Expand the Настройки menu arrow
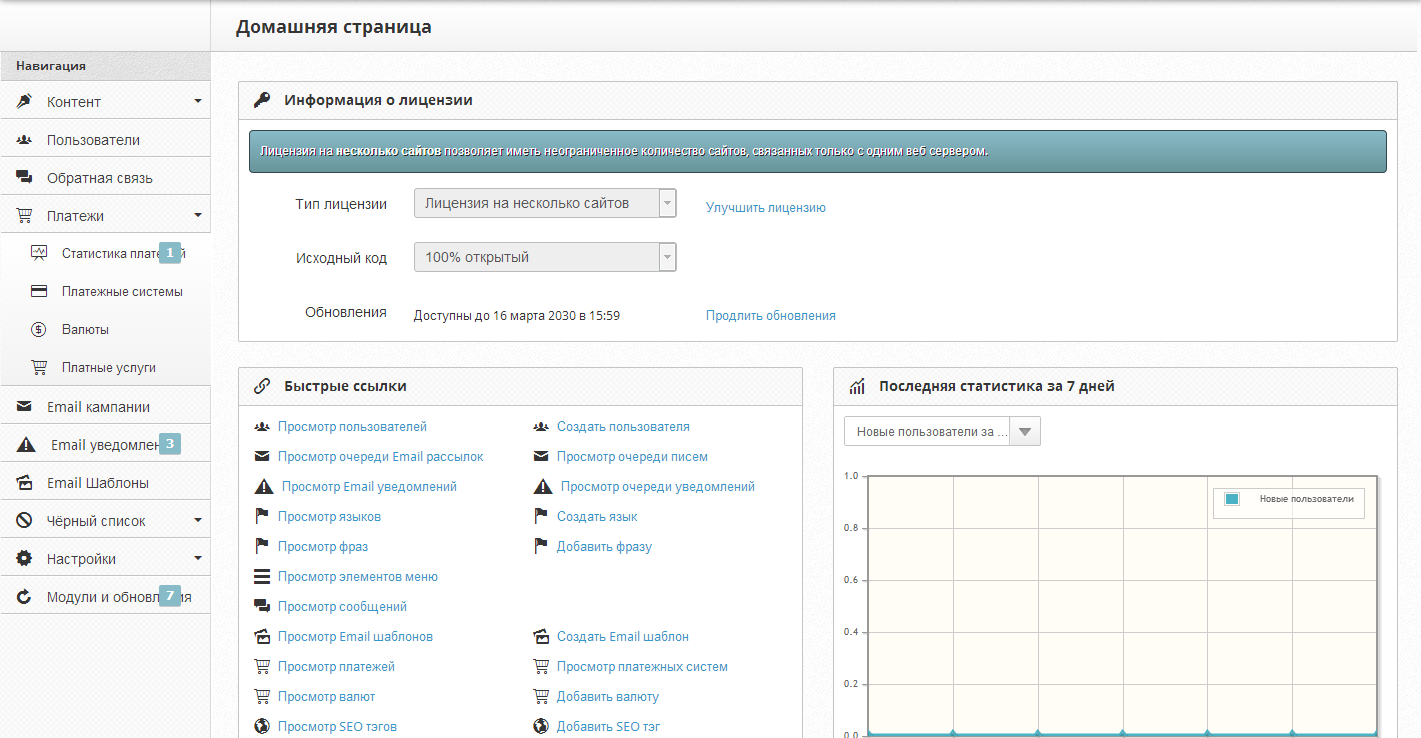 pyautogui.click(x=198, y=558)
